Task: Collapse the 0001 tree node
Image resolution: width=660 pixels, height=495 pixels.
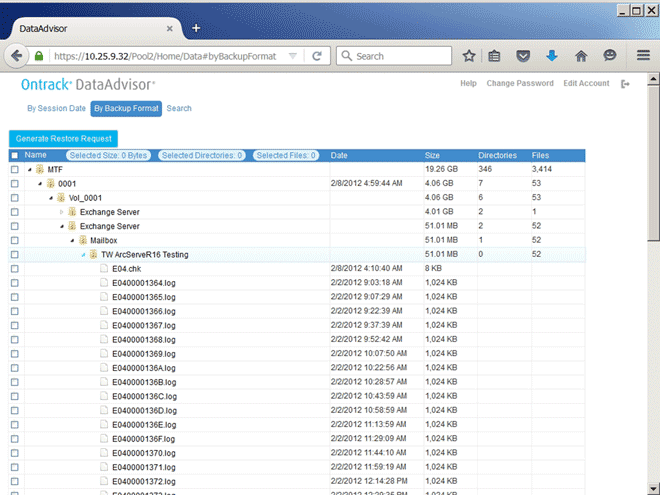Action: [40, 184]
